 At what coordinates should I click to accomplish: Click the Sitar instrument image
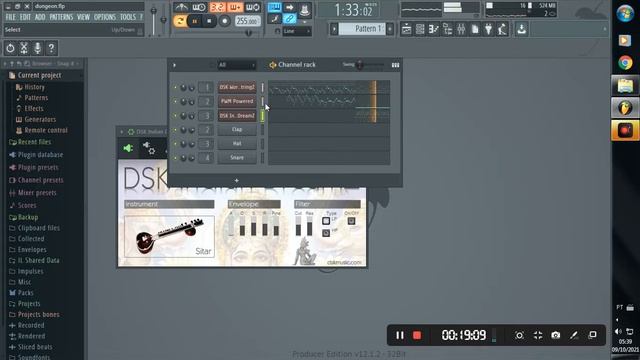tap(169, 237)
